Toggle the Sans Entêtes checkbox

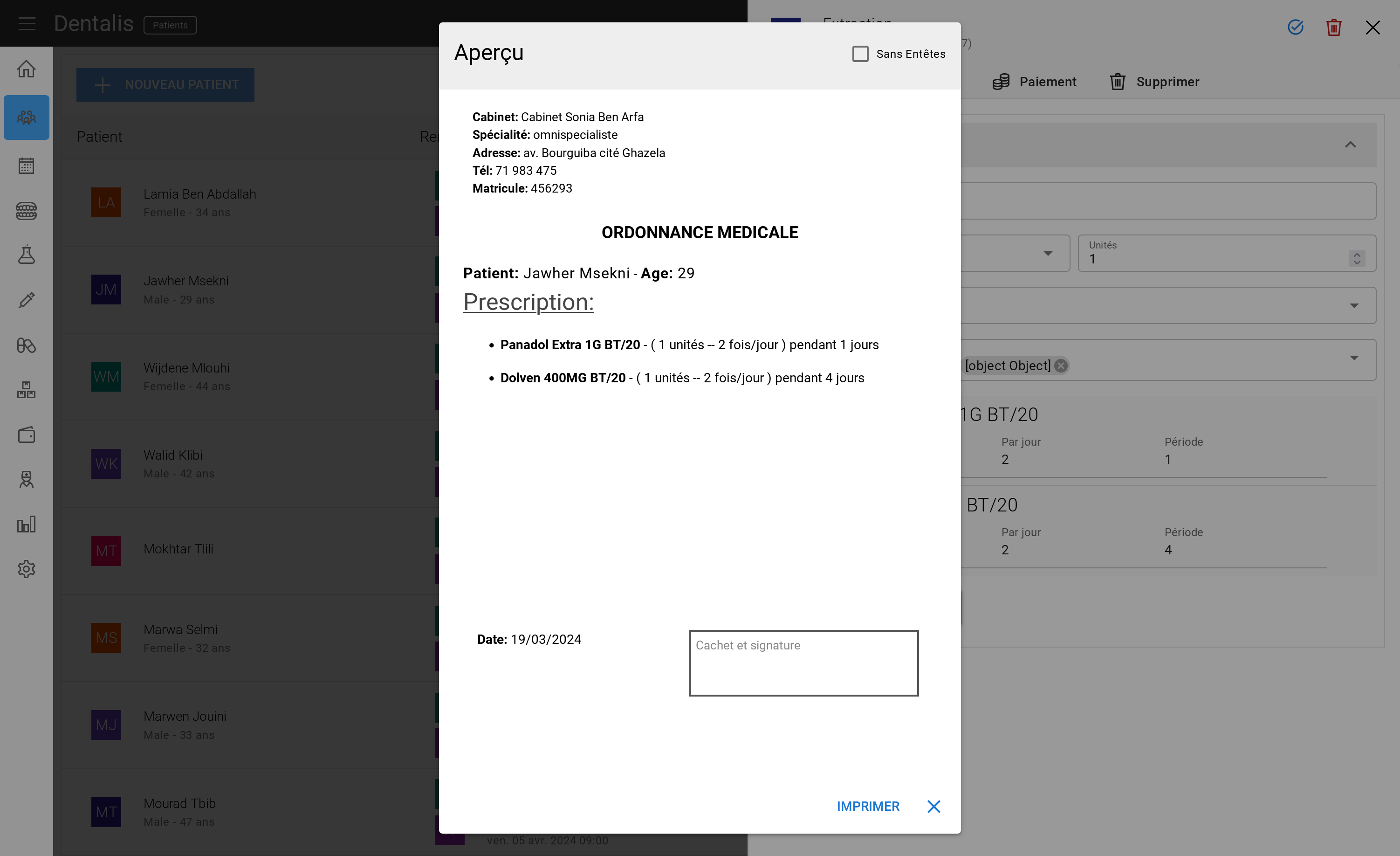point(860,54)
